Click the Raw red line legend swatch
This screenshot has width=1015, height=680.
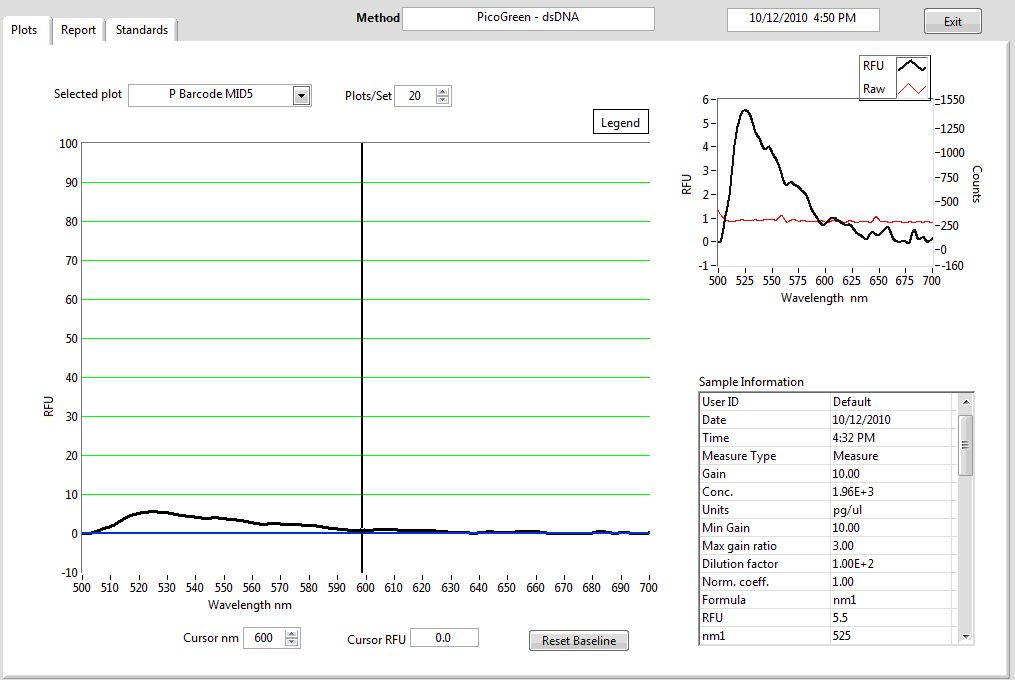[912, 89]
